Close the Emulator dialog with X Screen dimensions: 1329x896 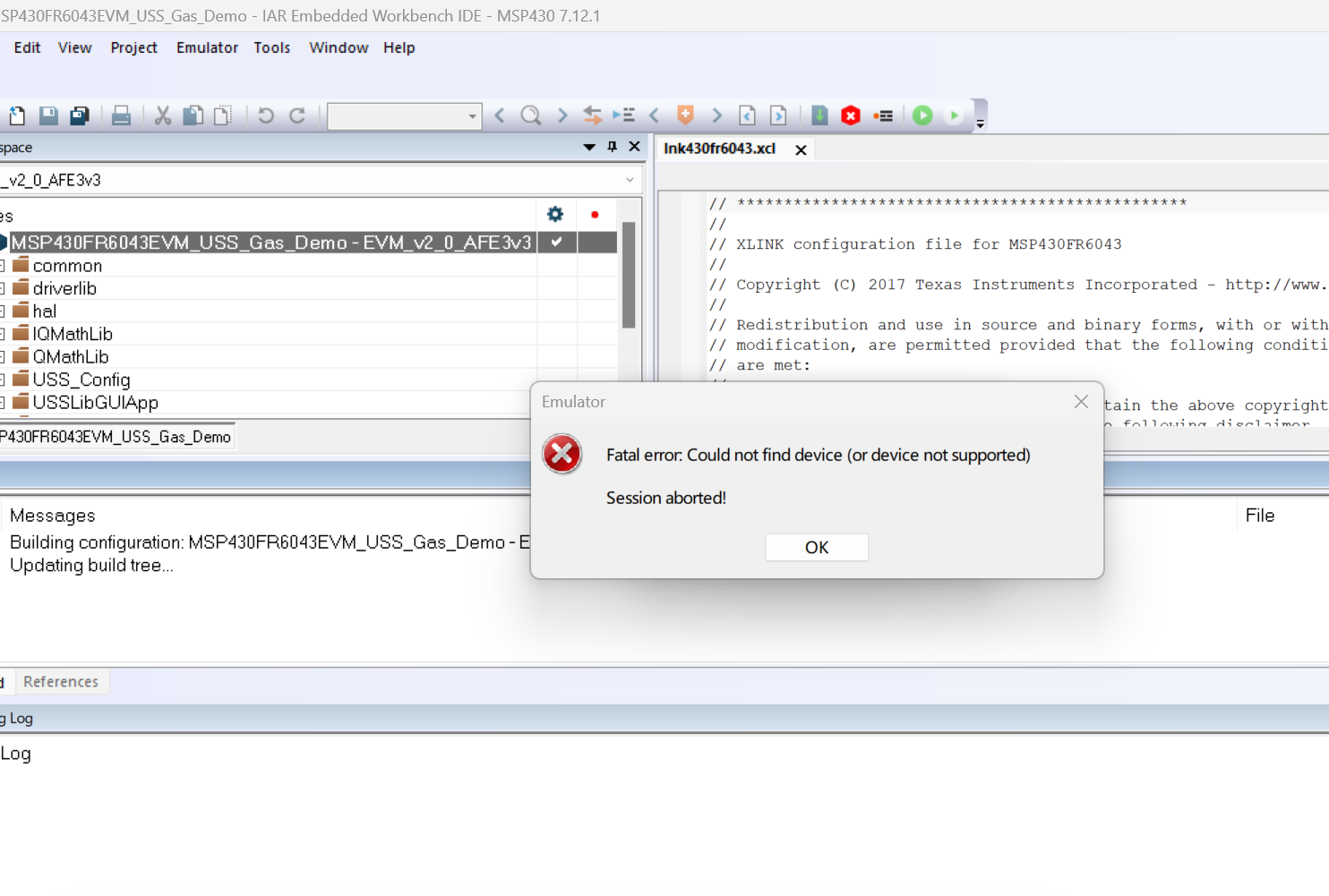1081,402
